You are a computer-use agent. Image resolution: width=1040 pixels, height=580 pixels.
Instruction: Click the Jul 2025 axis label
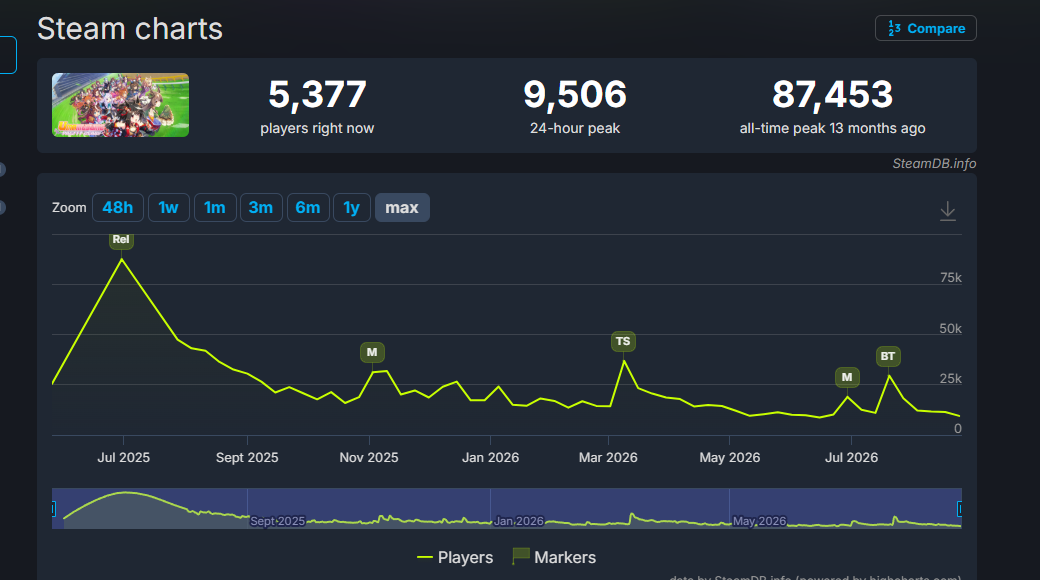pos(123,457)
